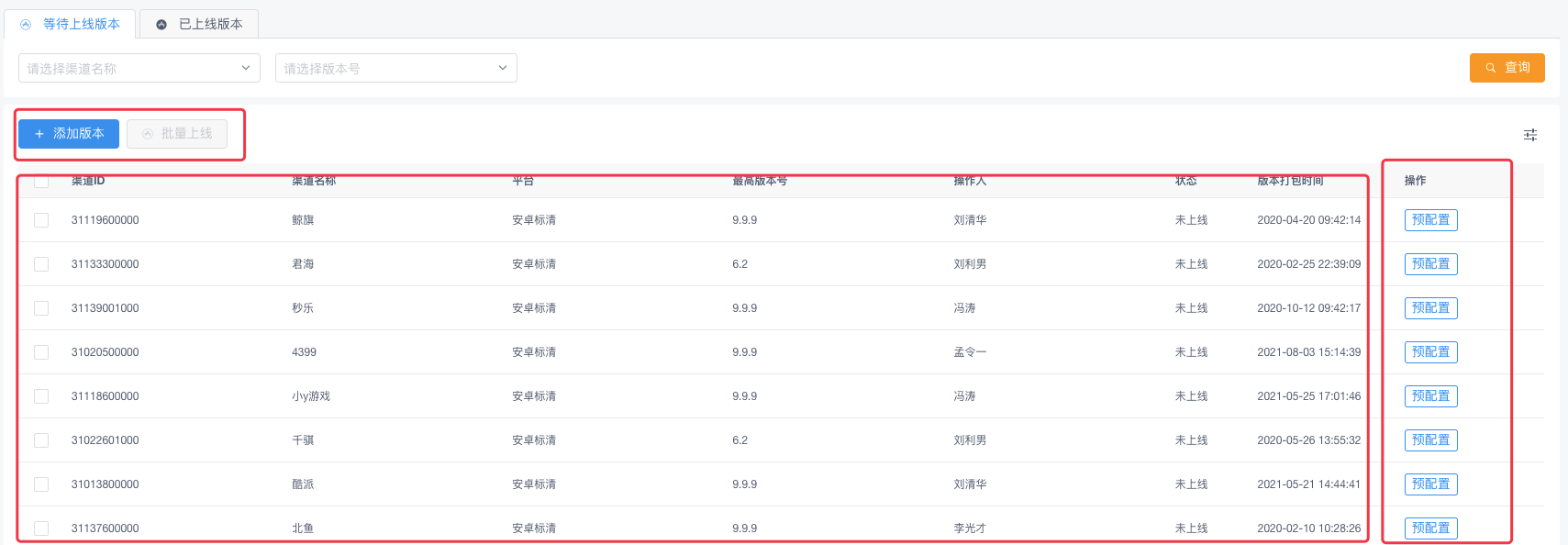The image size is (1568, 545).
Task: Click the magnifier icon in 查询 button
Action: pos(1491,68)
